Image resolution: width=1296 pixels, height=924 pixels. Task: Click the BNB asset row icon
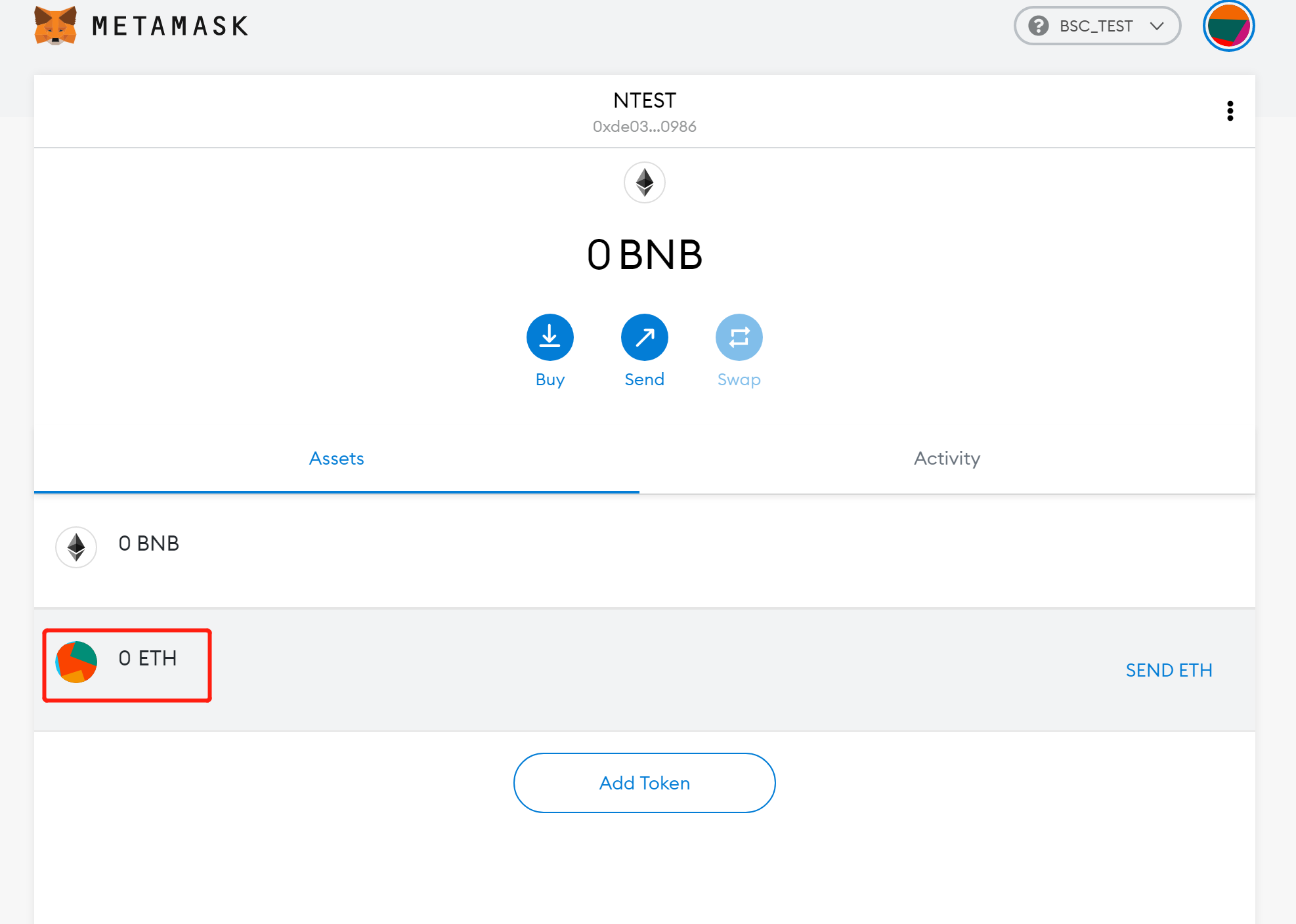point(76,547)
